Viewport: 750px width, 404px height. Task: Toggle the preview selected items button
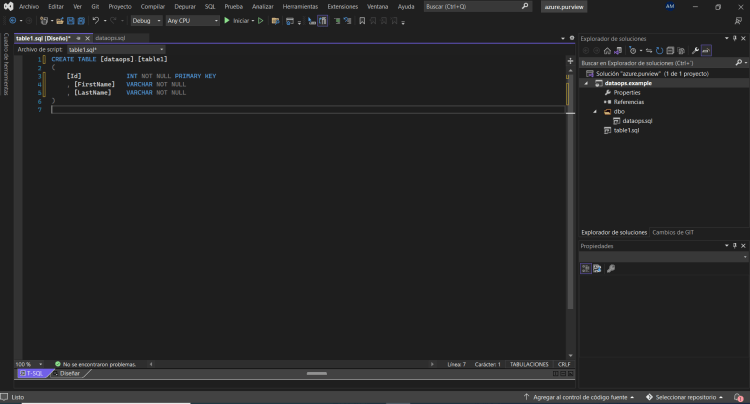(706, 50)
